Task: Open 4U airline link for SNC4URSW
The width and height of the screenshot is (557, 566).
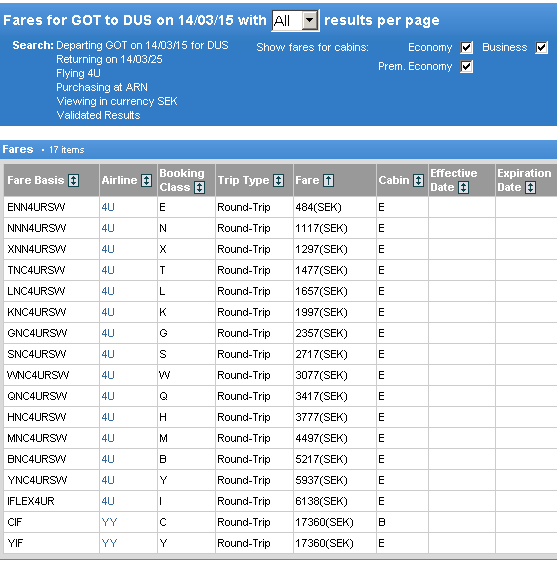Action: click(x=108, y=354)
